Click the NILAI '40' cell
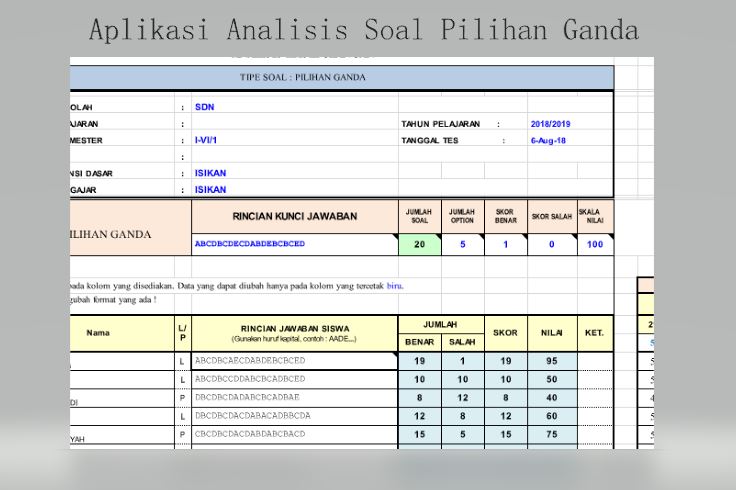 coord(552,398)
